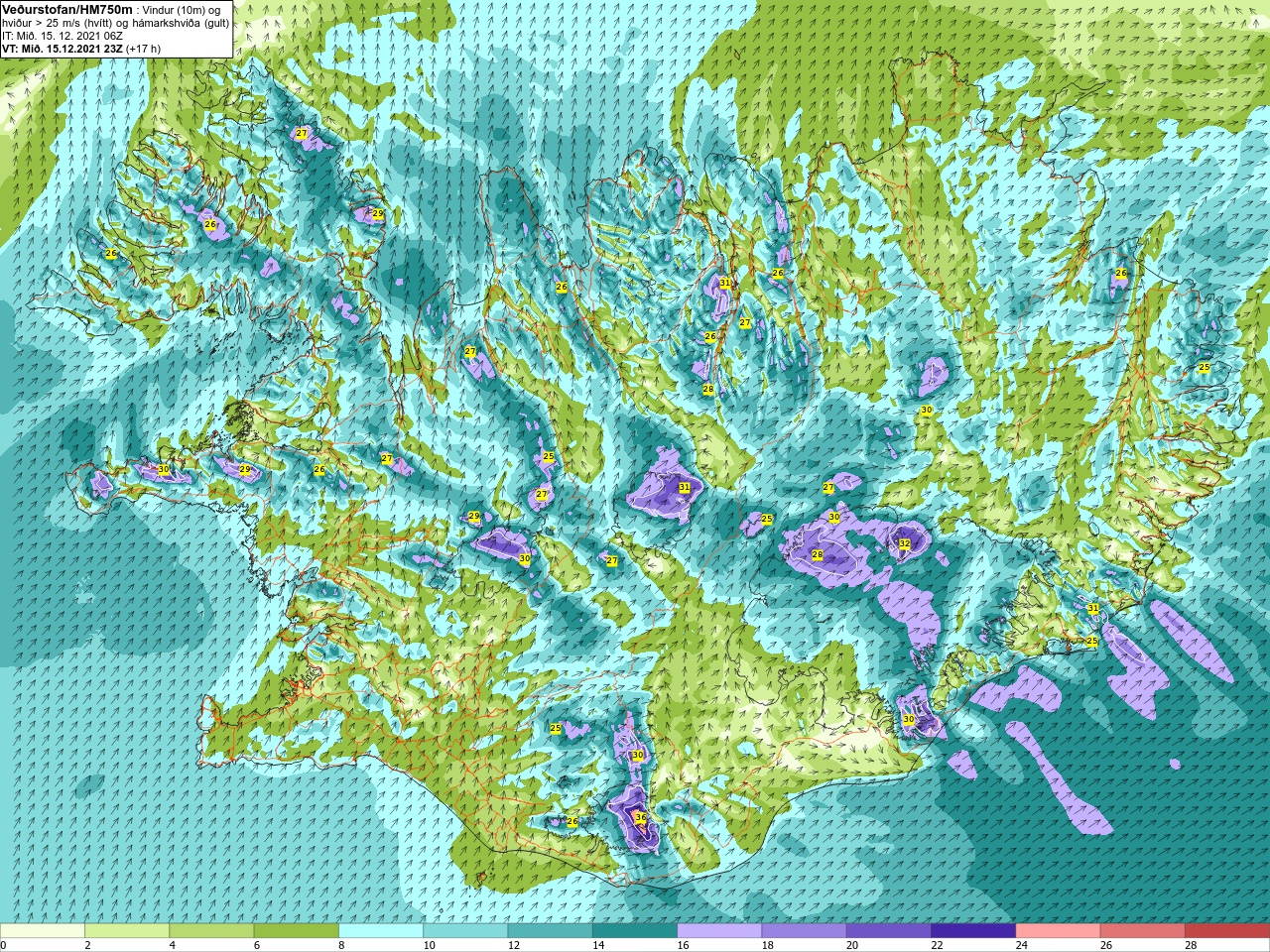Click tick label 8 on the color scale
Screen dimensions: 1270x952
point(342,945)
